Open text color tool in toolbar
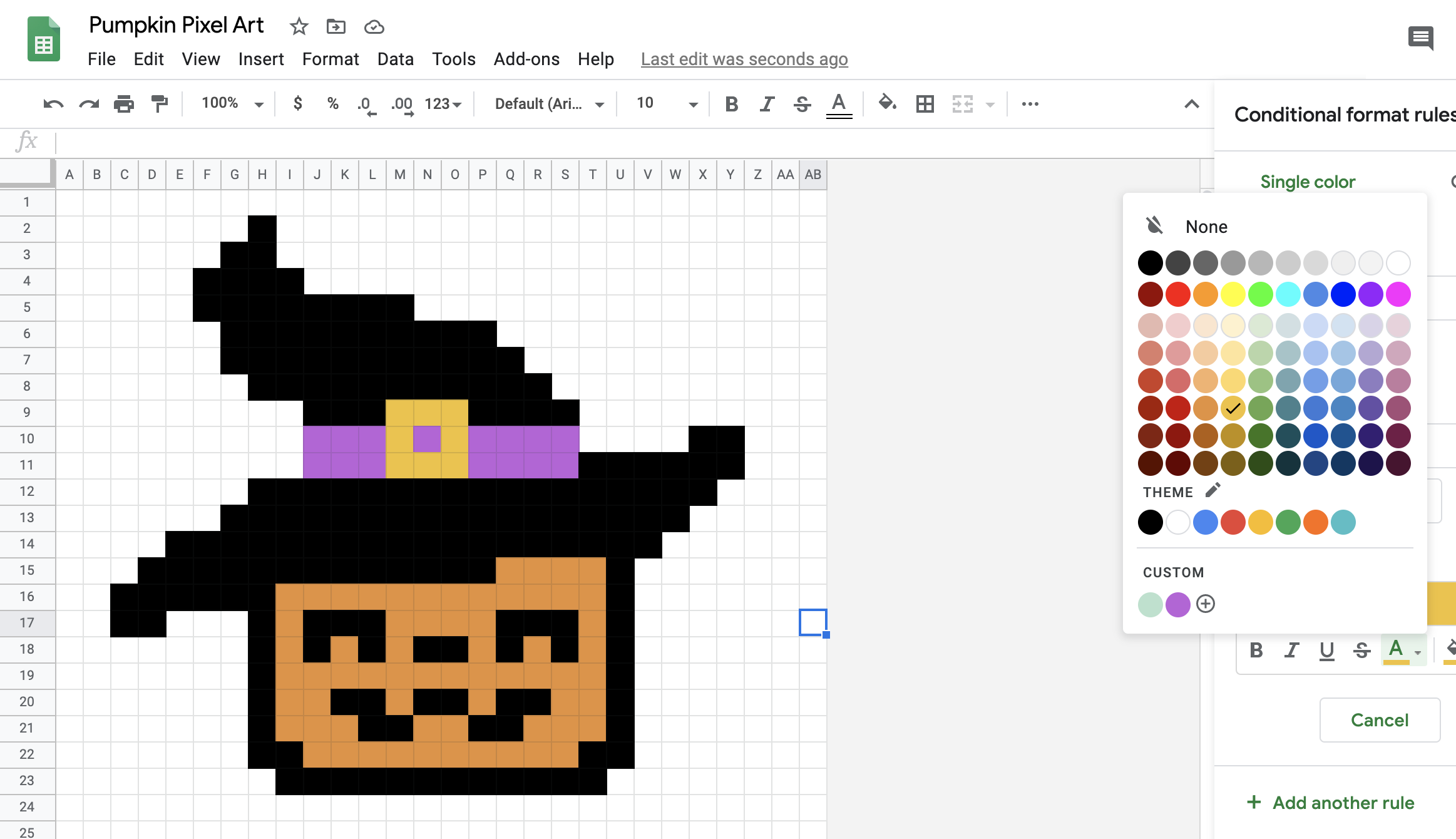This screenshot has height=839, width=1456. click(x=839, y=105)
